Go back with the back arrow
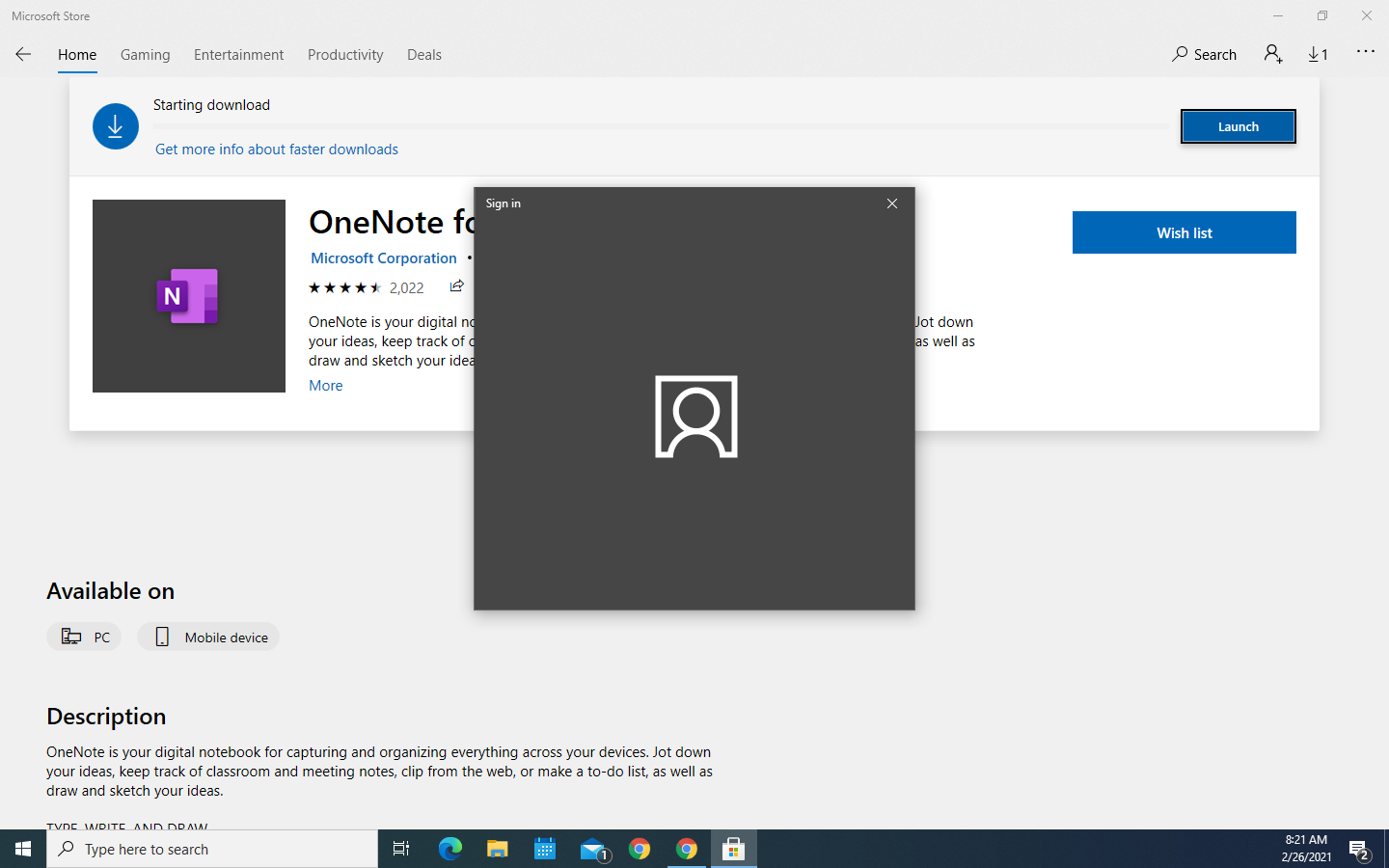The image size is (1389, 868). point(23,54)
